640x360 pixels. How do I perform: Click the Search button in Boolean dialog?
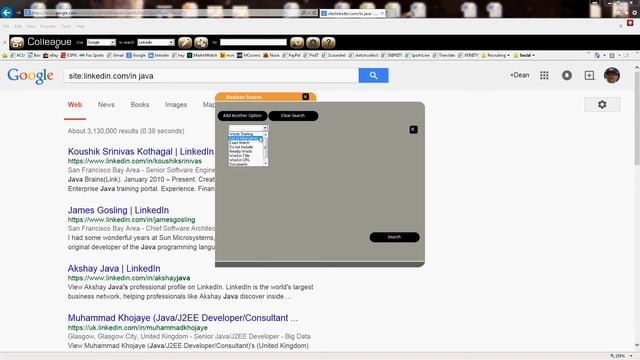coord(394,237)
